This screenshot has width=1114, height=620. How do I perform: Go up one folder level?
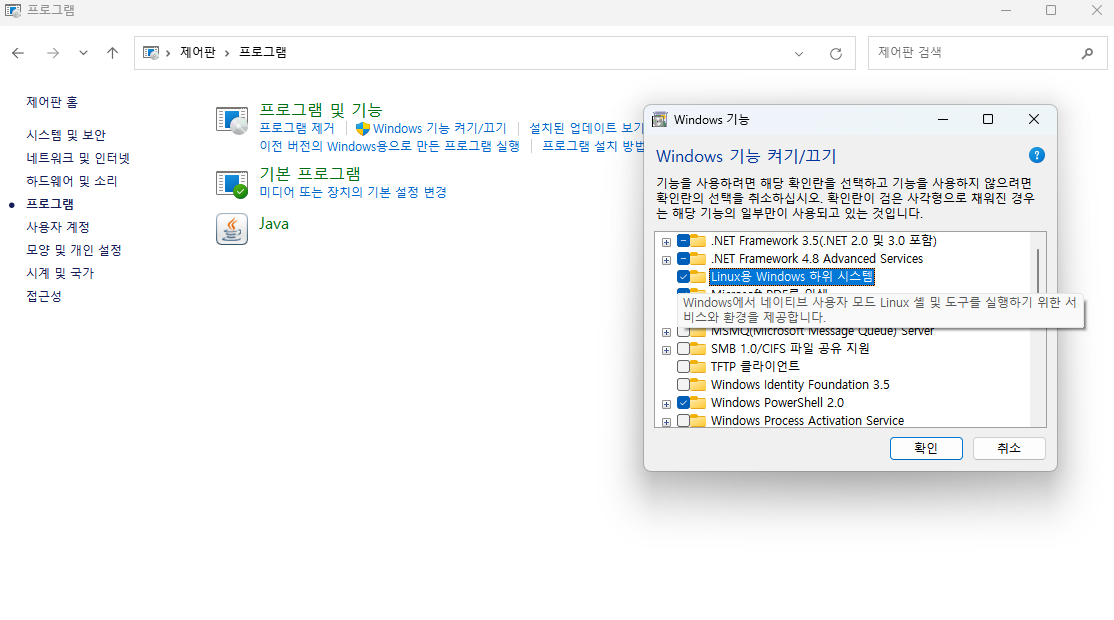pyautogui.click(x=112, y=53)
